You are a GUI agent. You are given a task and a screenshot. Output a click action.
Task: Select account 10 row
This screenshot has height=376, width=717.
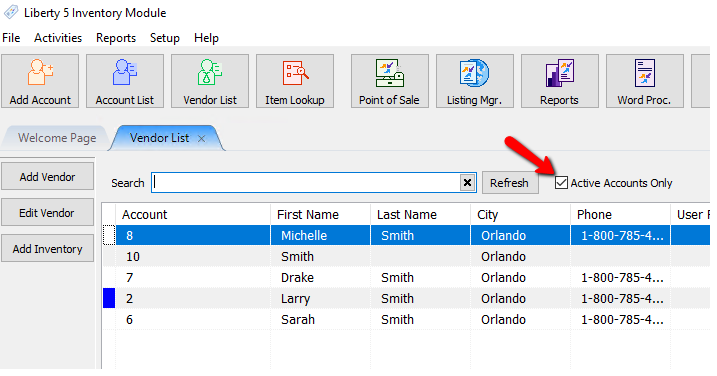pos(406,257)
